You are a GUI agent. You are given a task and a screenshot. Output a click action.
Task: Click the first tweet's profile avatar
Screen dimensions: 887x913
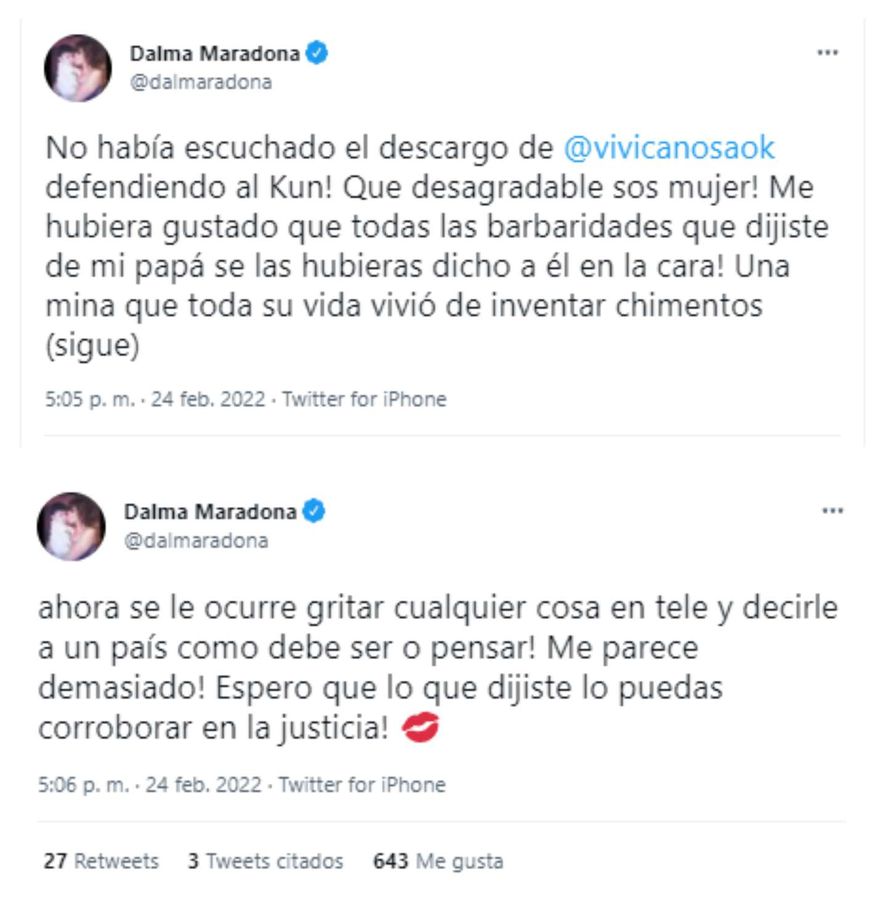point(78,68)
